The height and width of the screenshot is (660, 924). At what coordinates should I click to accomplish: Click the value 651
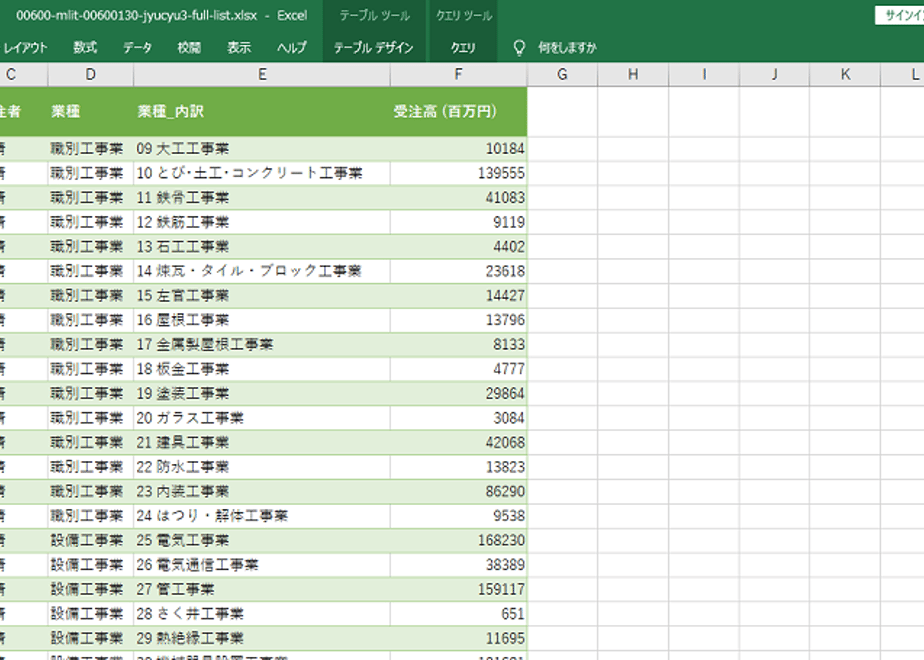click(x=513, y=613)
